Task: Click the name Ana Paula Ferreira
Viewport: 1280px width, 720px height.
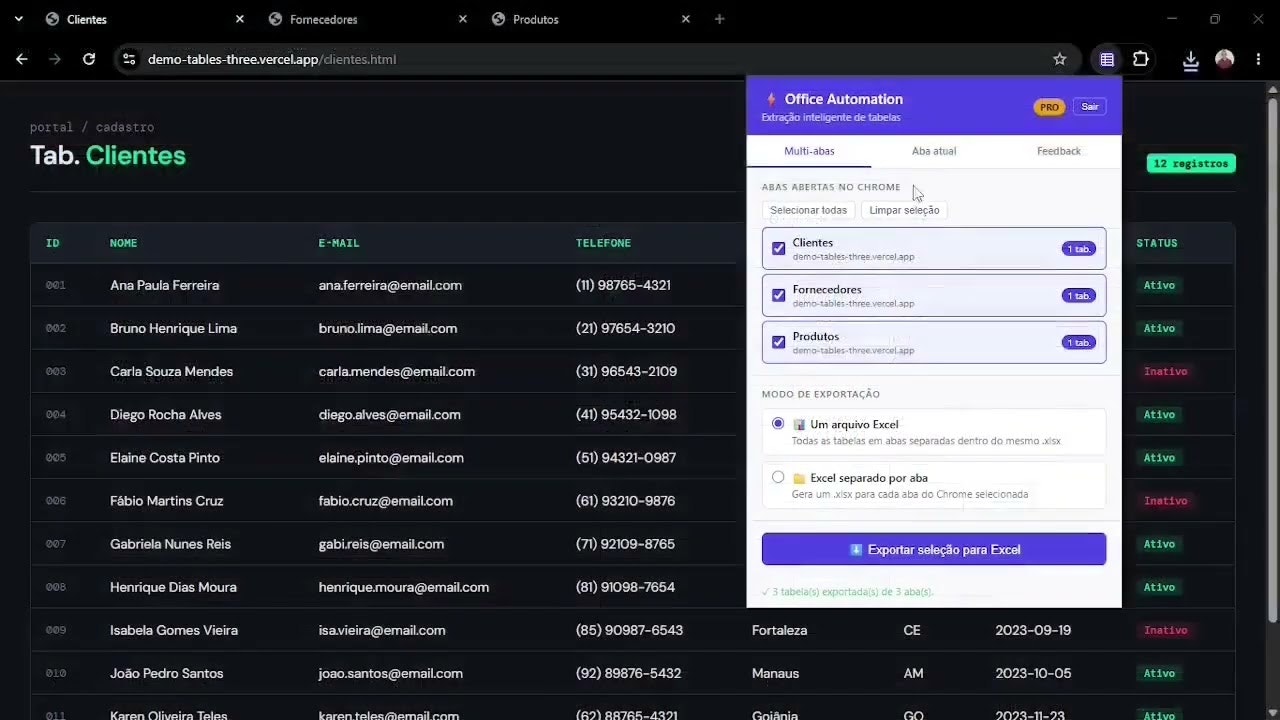Action: tap(164, 285)
